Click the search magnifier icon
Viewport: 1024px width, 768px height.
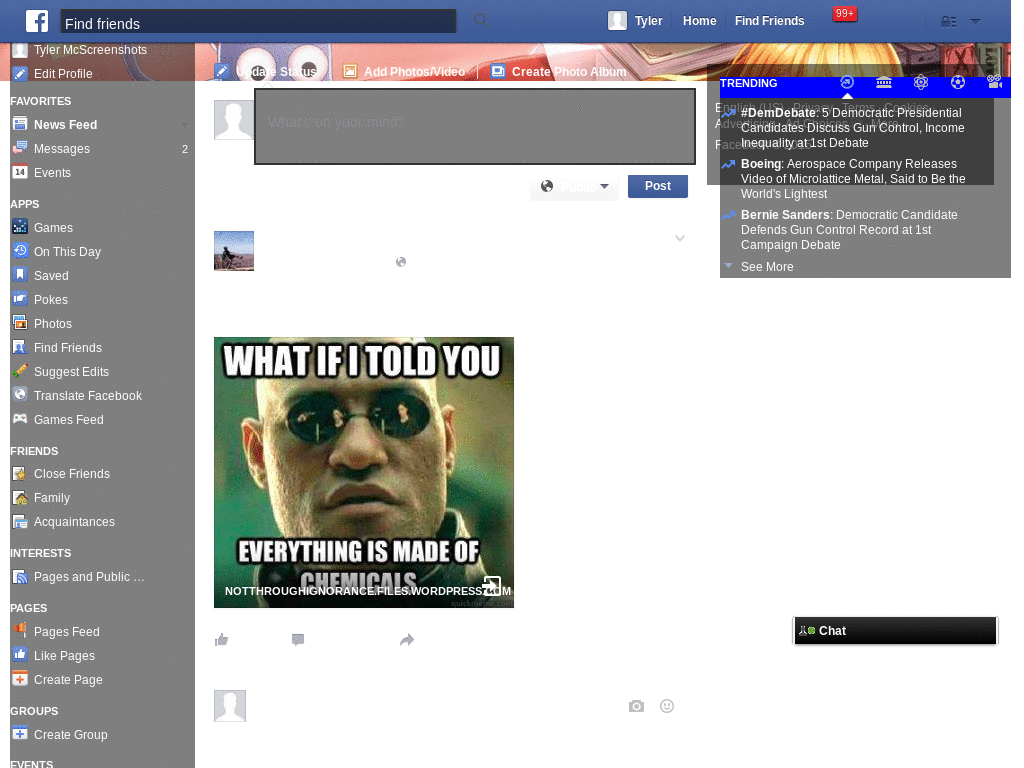coord(481,21)
